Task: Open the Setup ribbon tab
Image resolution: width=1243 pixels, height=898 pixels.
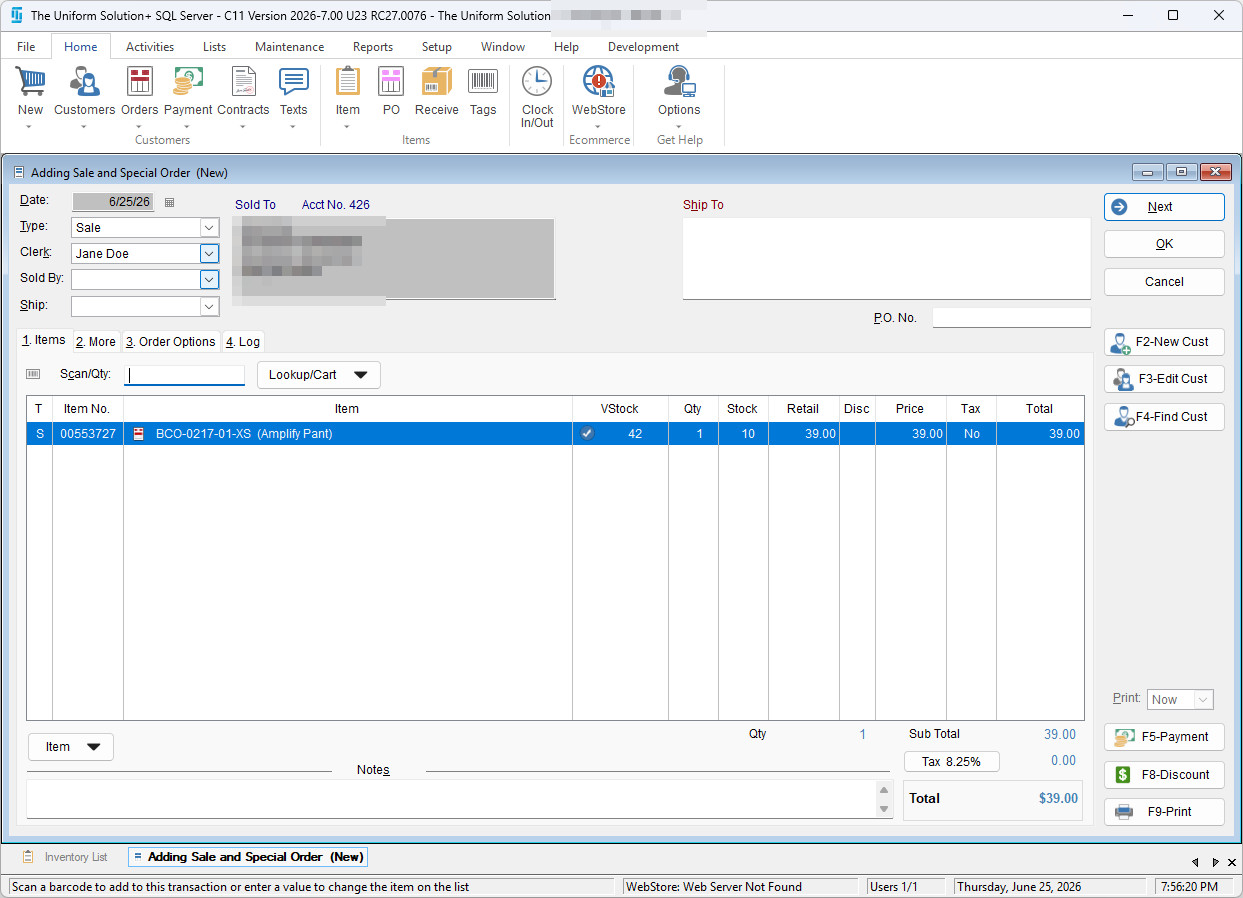Action: click(x=436, y=47)
